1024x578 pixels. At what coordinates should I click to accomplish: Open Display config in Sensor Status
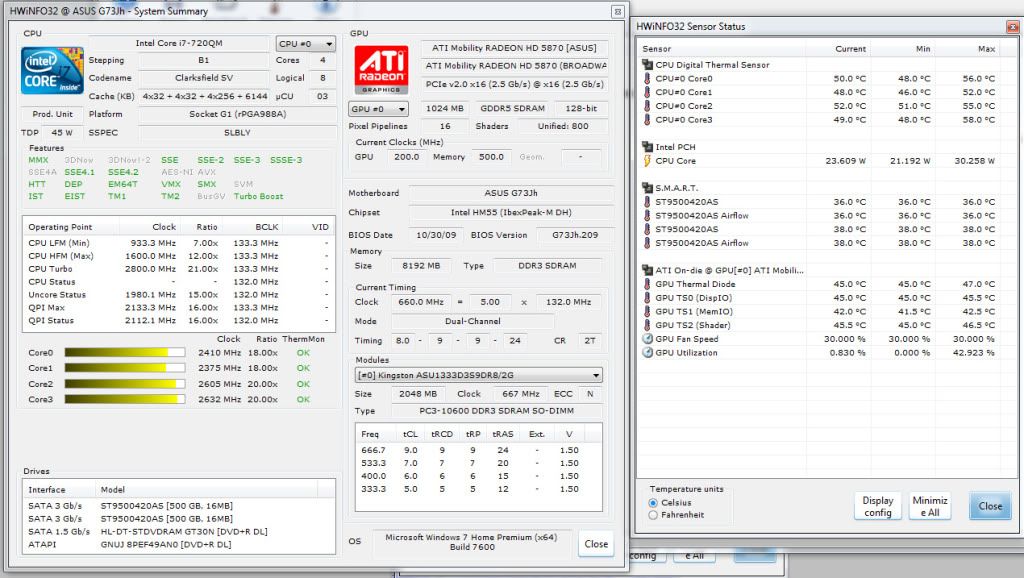[878, 506]
